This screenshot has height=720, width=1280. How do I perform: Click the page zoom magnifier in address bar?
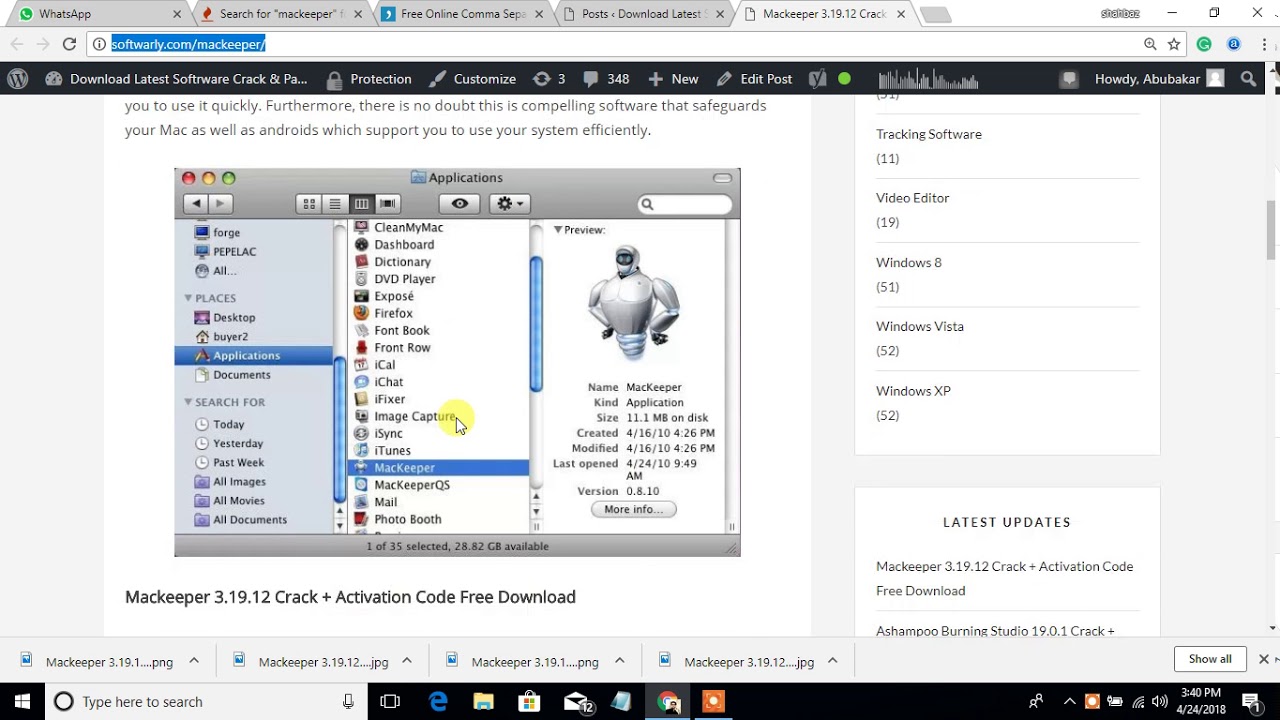pos(1150,44)
